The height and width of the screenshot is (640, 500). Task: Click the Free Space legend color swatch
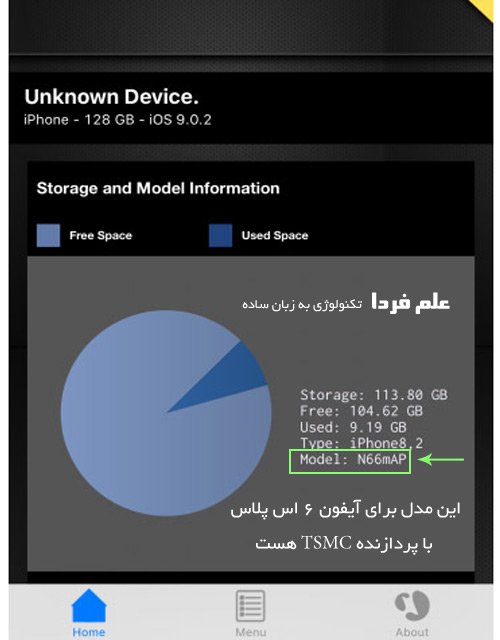(x=48, y=236)
